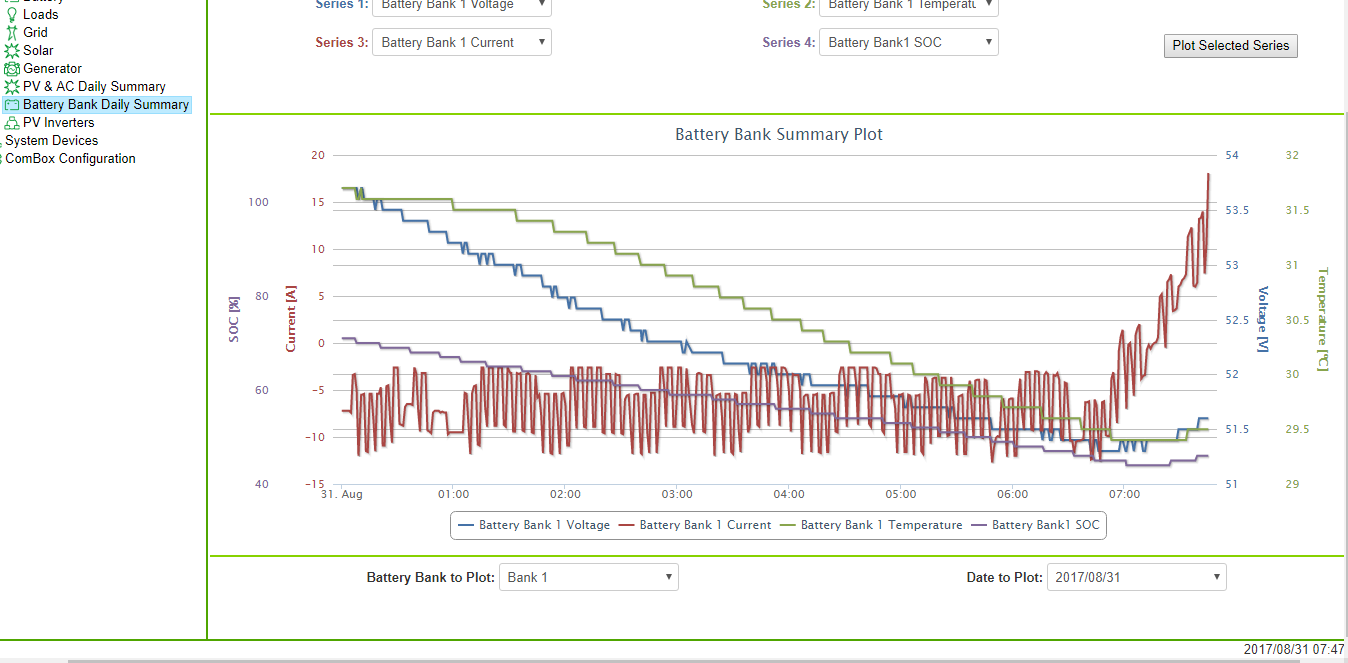
Task: Click the Grid tower icon
Action: click(12, 33)
